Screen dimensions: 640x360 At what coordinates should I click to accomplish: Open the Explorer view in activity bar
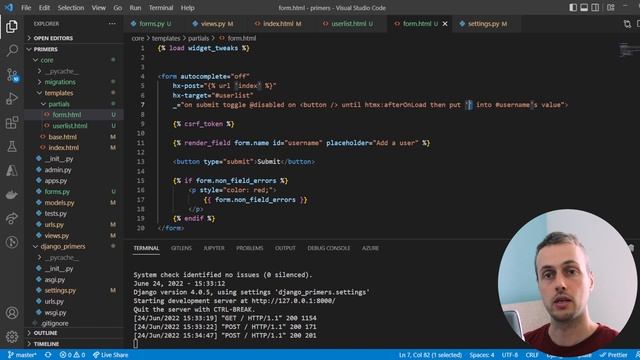pyautogui.click(x=12, y=27)
